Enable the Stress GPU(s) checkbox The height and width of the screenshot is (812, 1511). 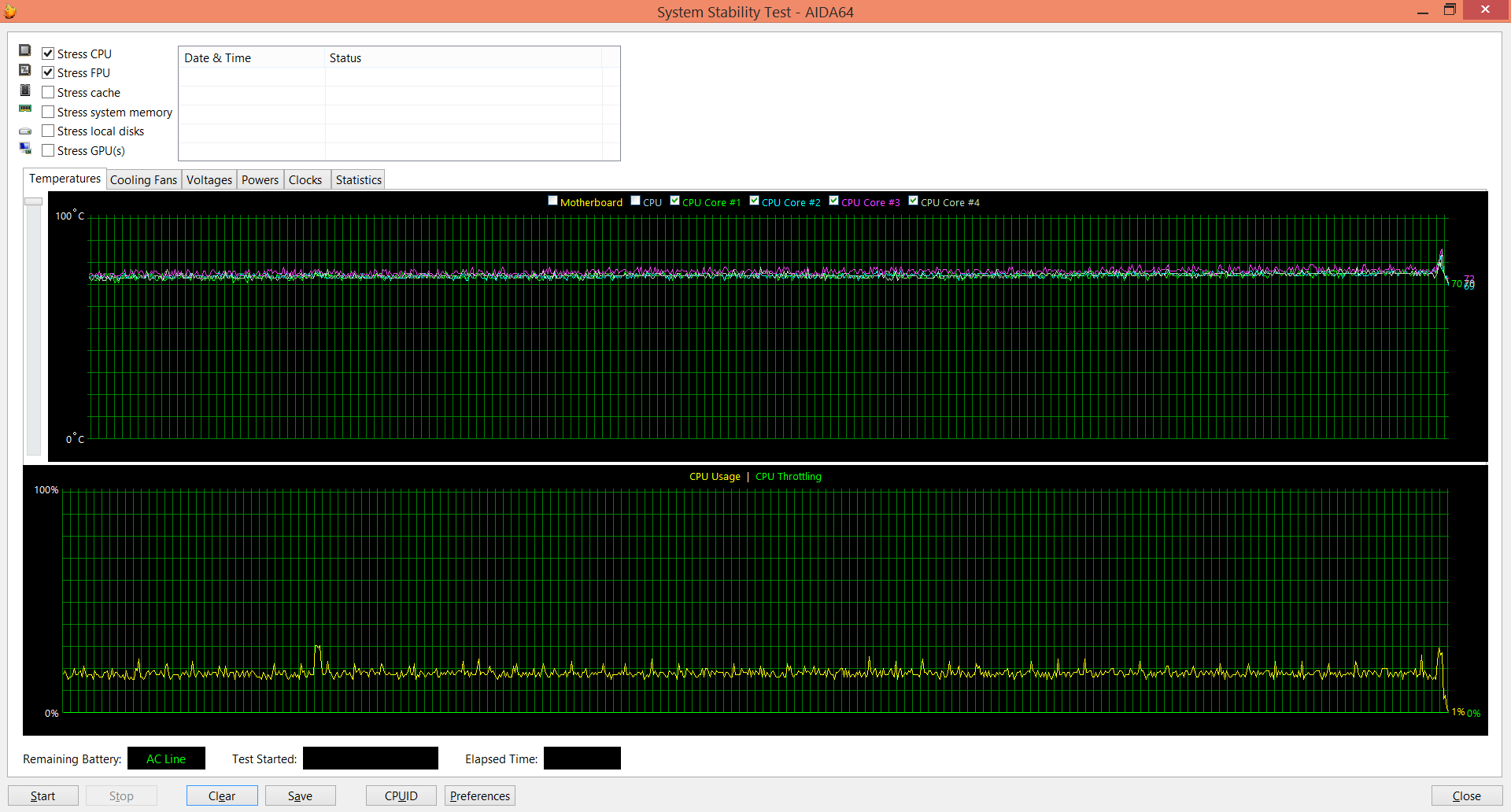[48, 150]
